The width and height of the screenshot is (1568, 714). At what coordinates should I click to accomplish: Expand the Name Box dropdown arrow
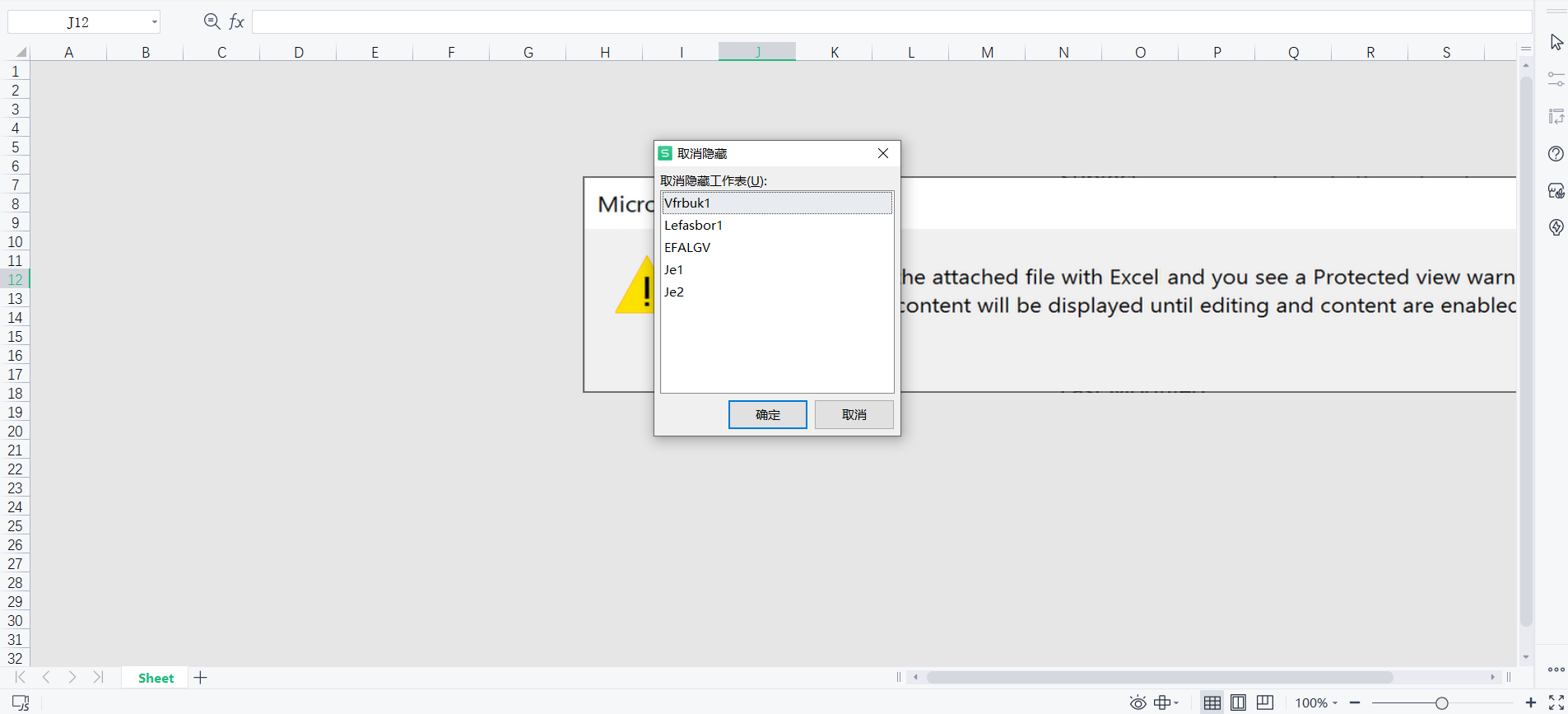[x=154, y=22]
